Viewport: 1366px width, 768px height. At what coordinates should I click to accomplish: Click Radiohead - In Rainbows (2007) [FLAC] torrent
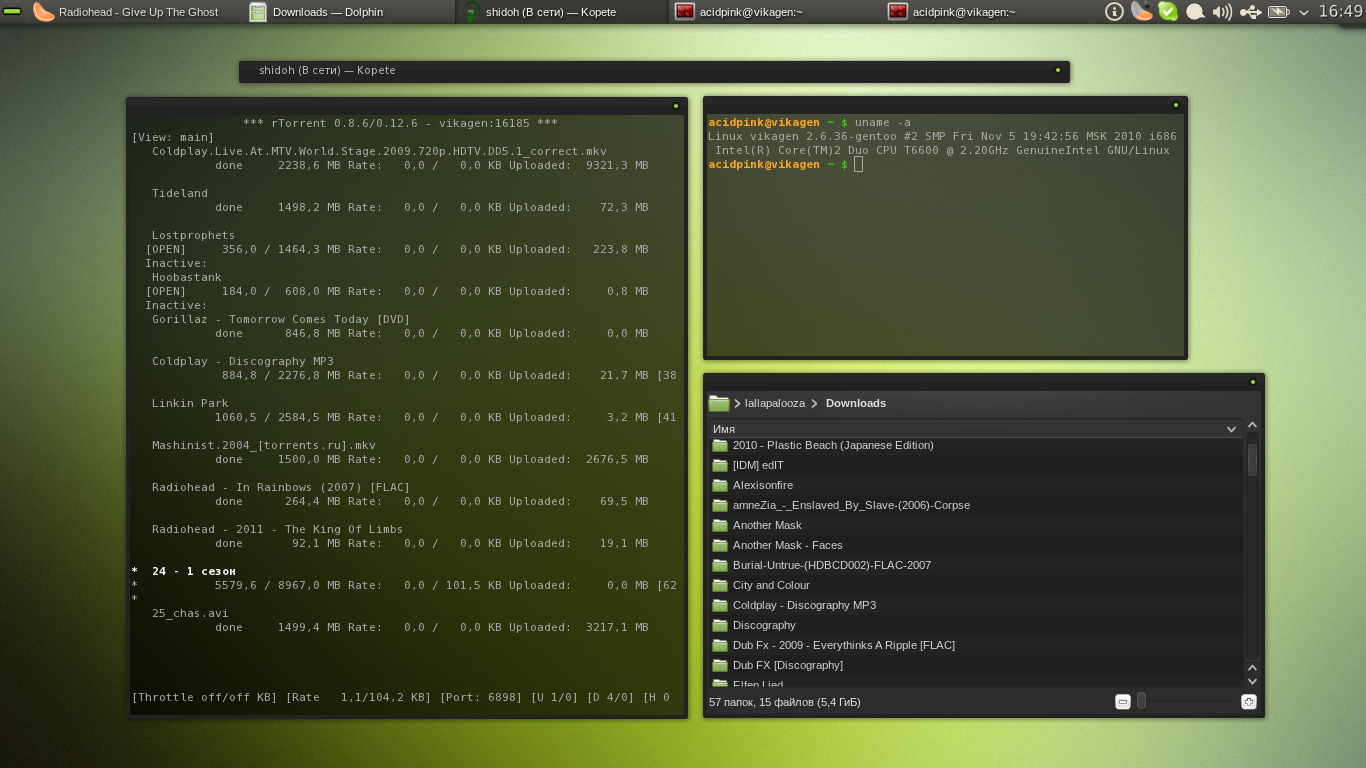281,487
